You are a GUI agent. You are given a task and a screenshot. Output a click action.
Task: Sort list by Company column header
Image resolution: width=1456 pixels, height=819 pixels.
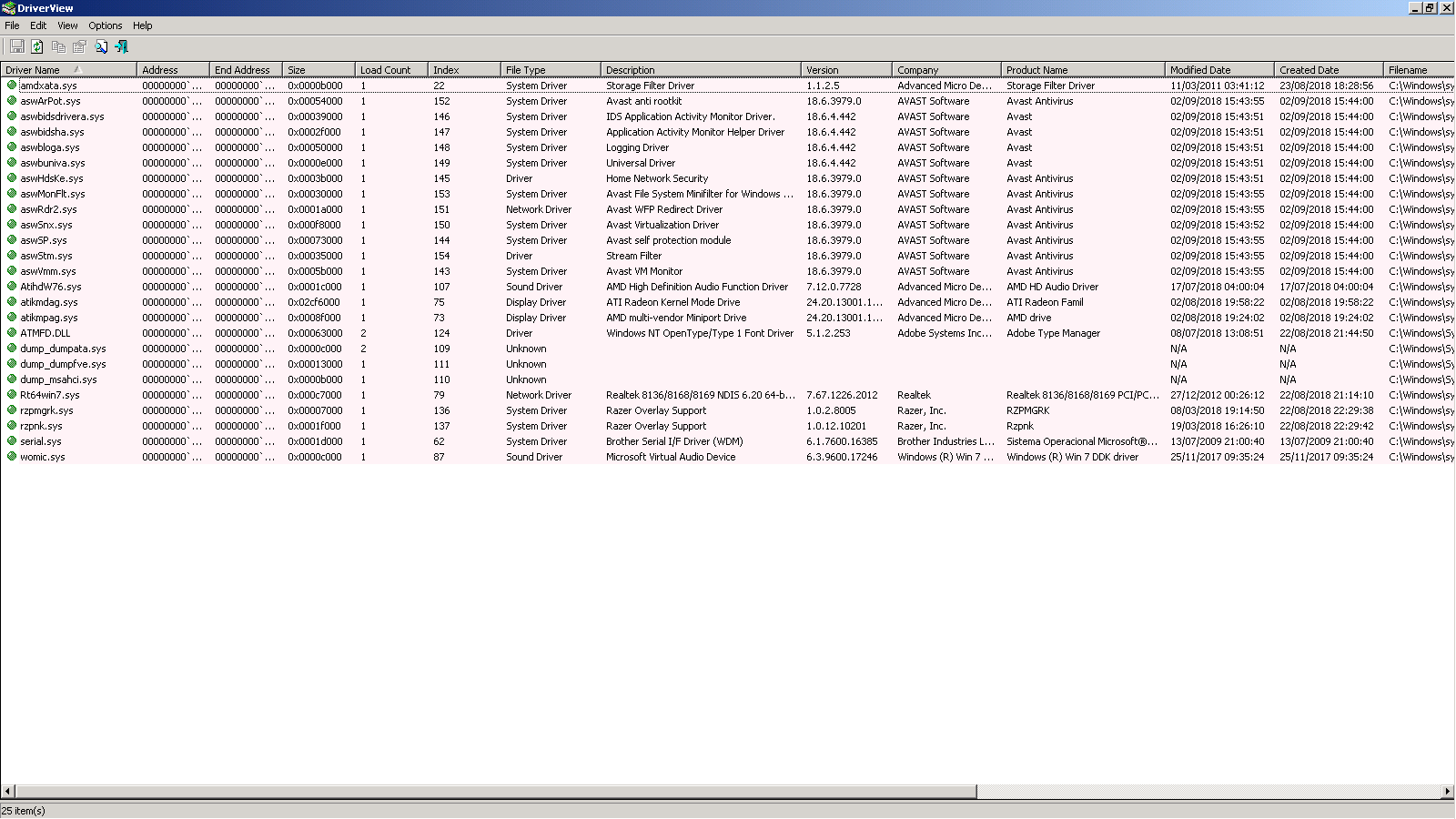click(917, 70)
